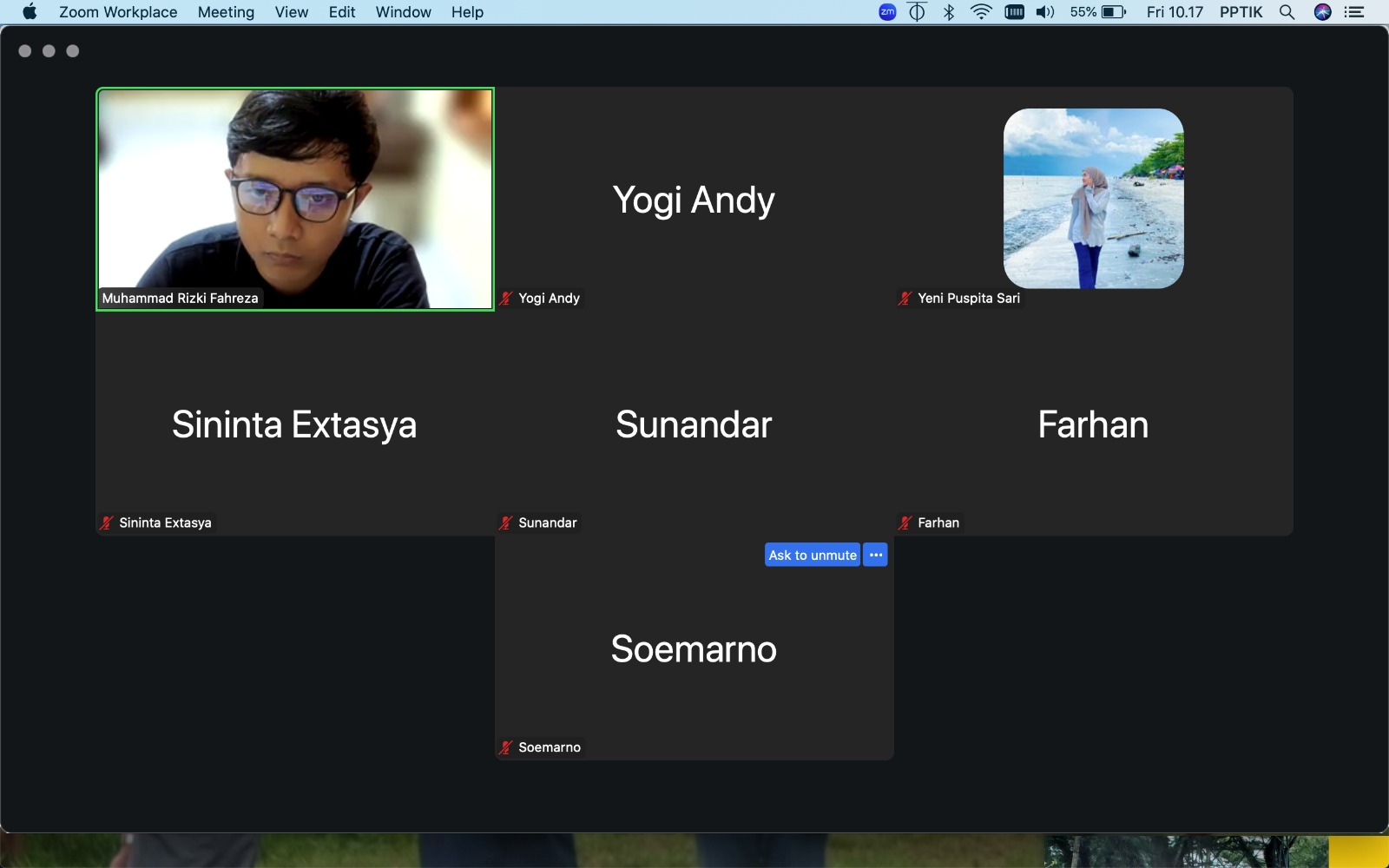Click the muted mic icon next to Sininta Extasya

point(107,523)
